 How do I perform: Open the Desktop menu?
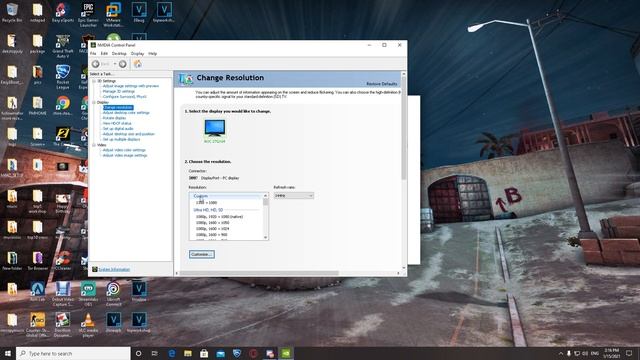click(x=119, y=53)
